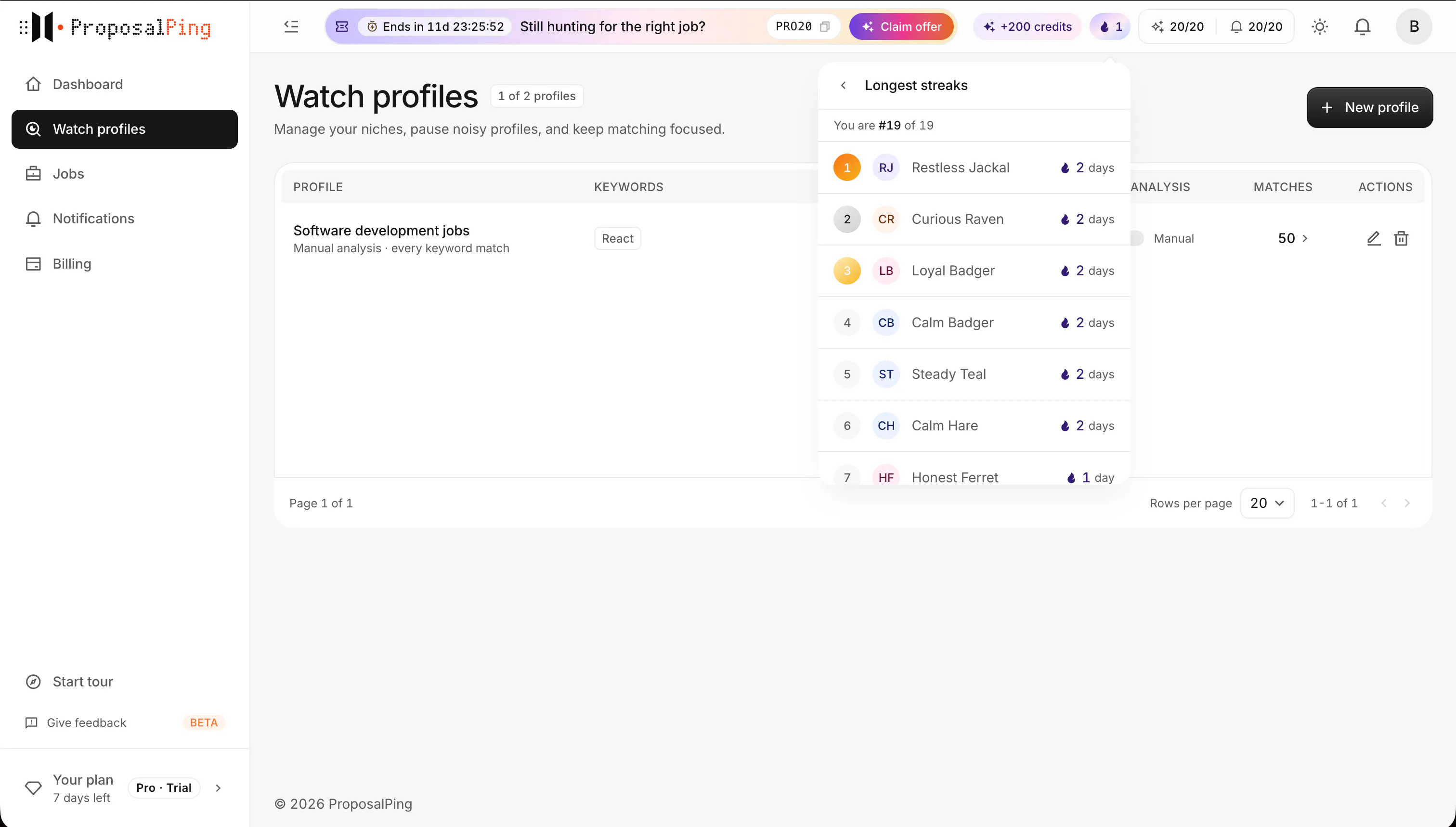Screen dimensions: 1456x827
Task: Click the streak flame counter
Action: [x=1110, y=26]
